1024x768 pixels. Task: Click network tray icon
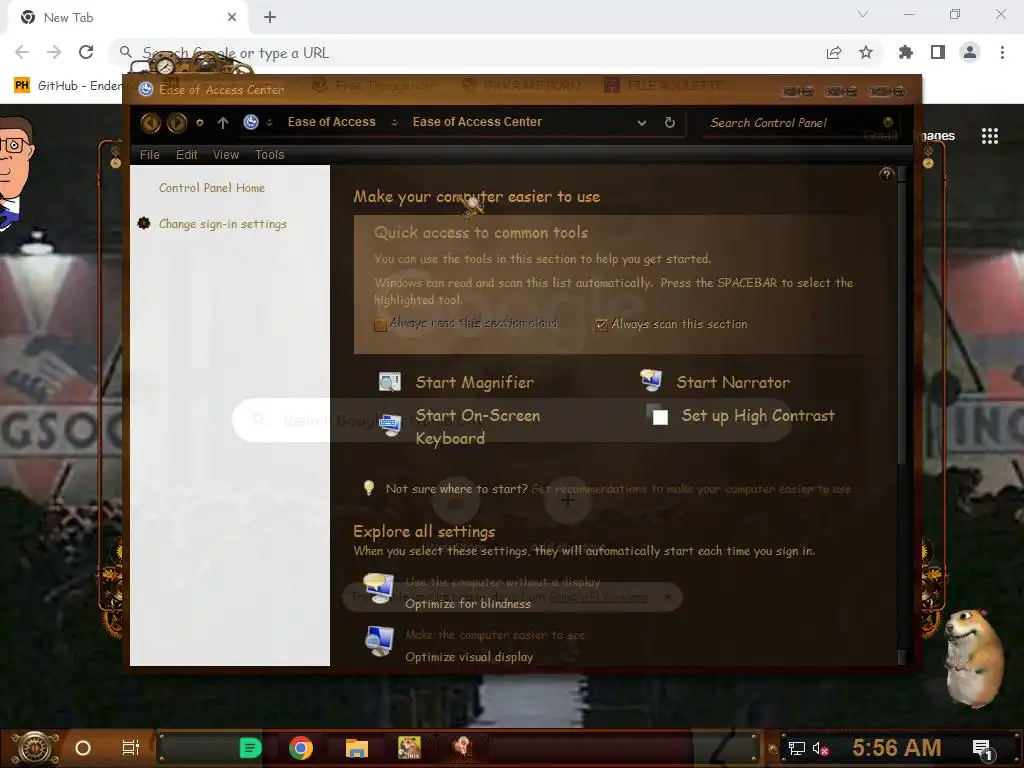pos(796,748)
